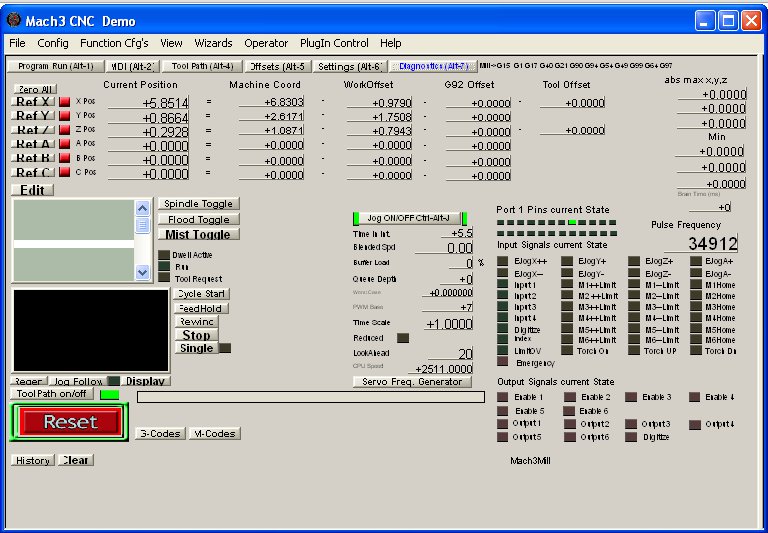
Task: Click the Single block indicator LED
Action: click(225, 348)
